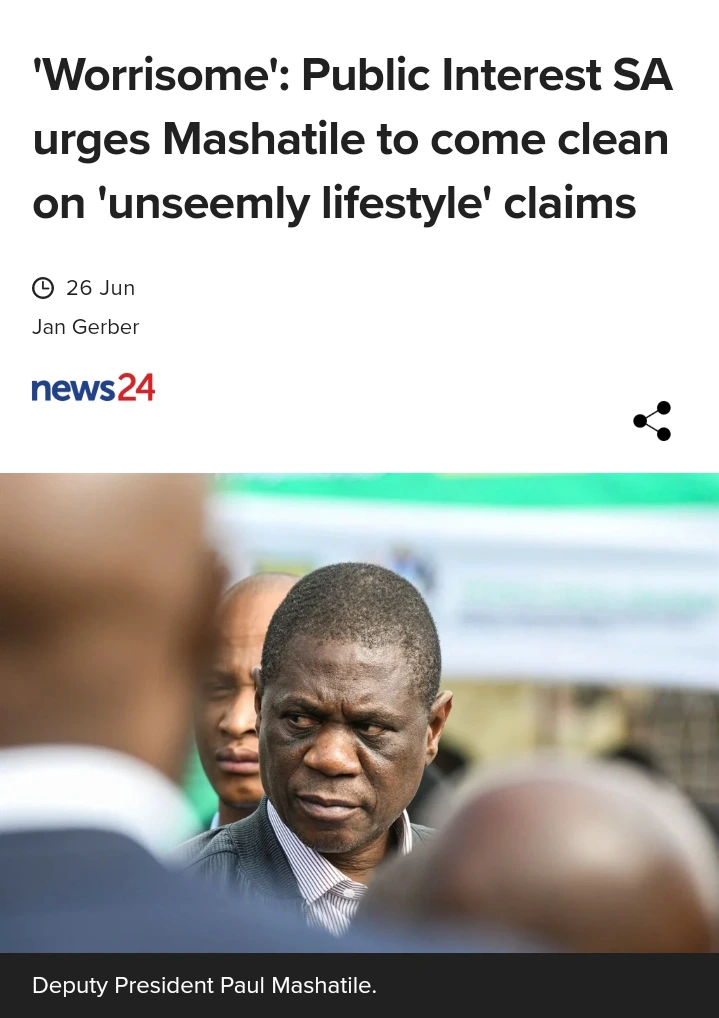The height and width of the screenshot is (1018, 719).
Task: Select the caption "Deputy President Paul Mashatile."
Action: point(205,986)
